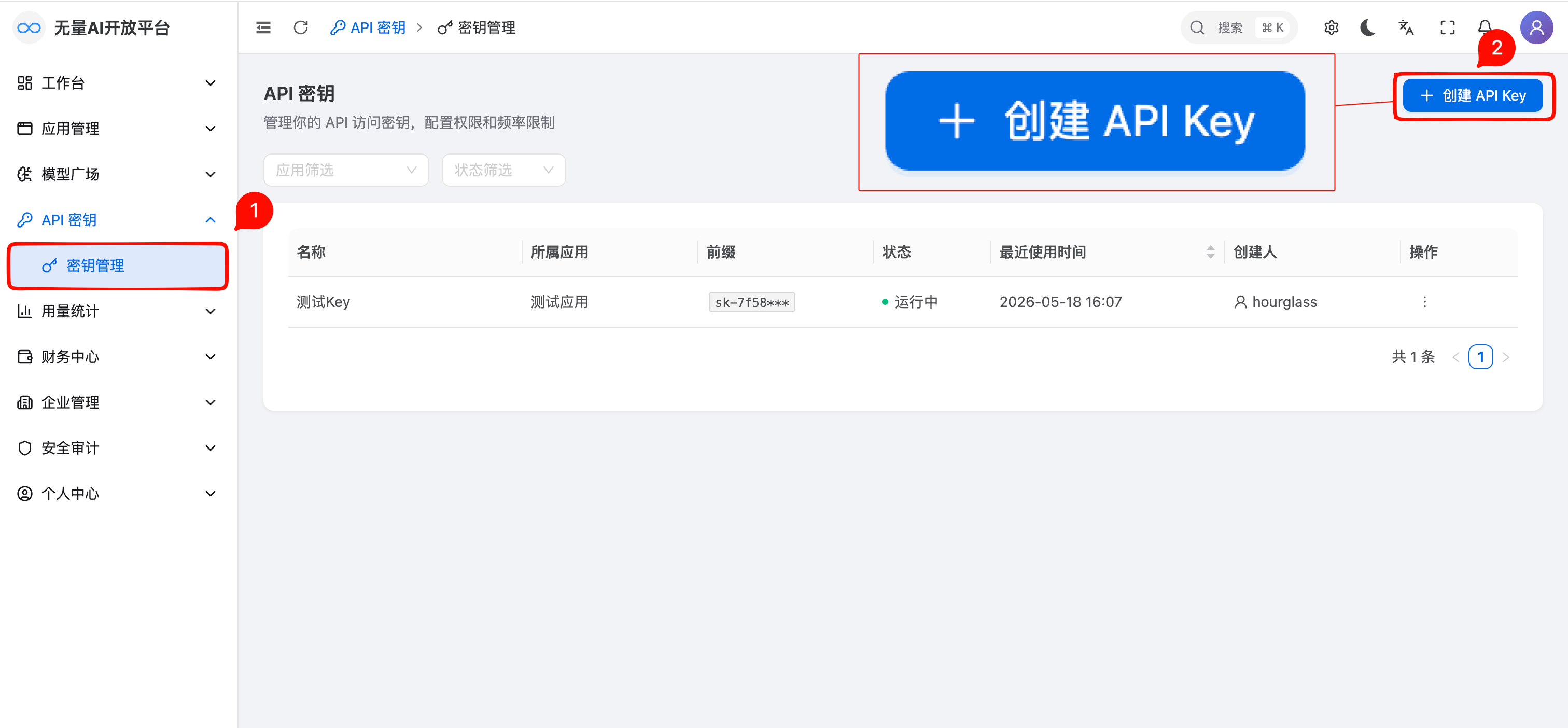1568x728 pixels.
Task: Expand the 个人中心 menu chevron
Action: click(211, 494)
